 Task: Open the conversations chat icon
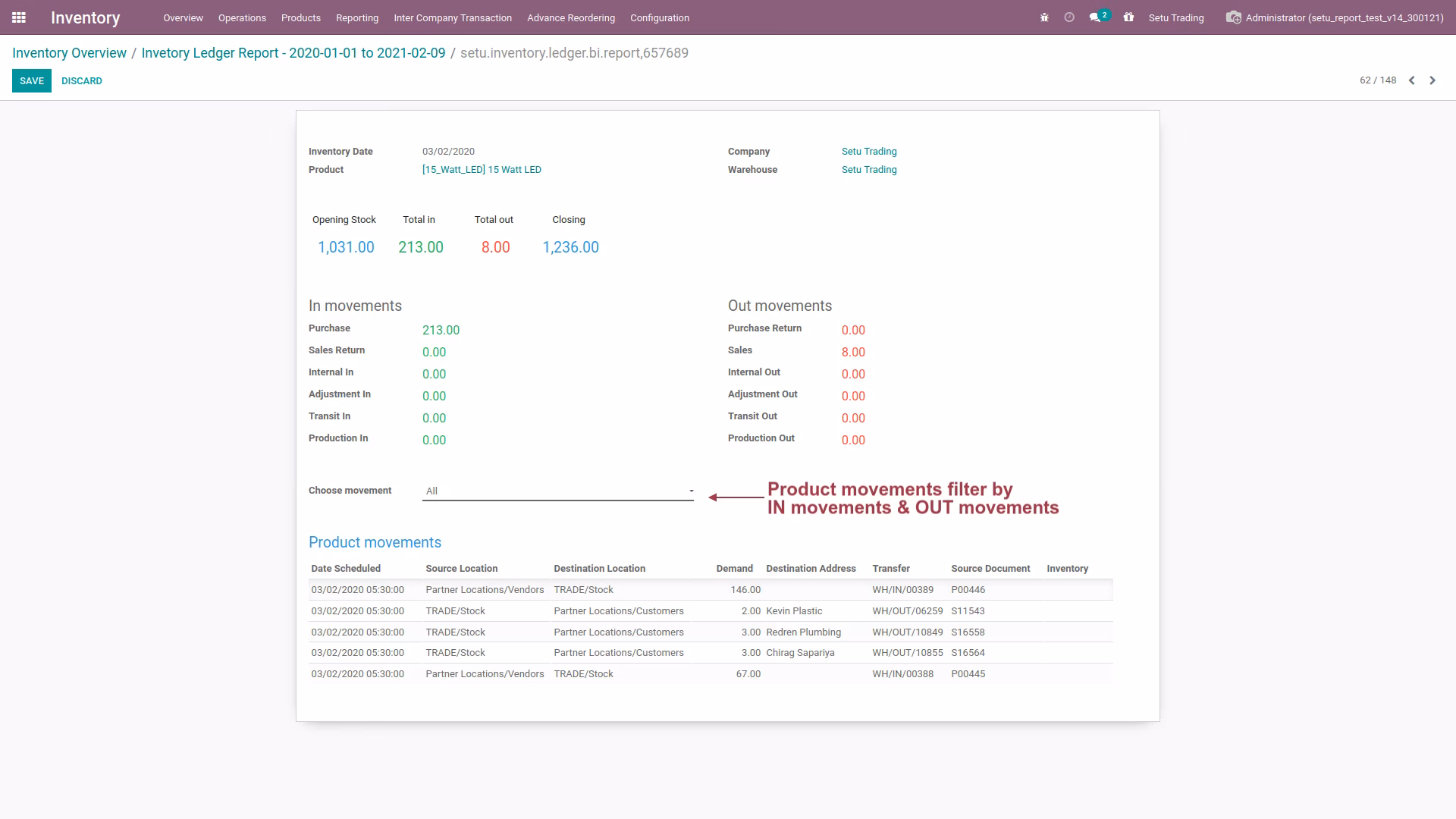(1095, 17)
